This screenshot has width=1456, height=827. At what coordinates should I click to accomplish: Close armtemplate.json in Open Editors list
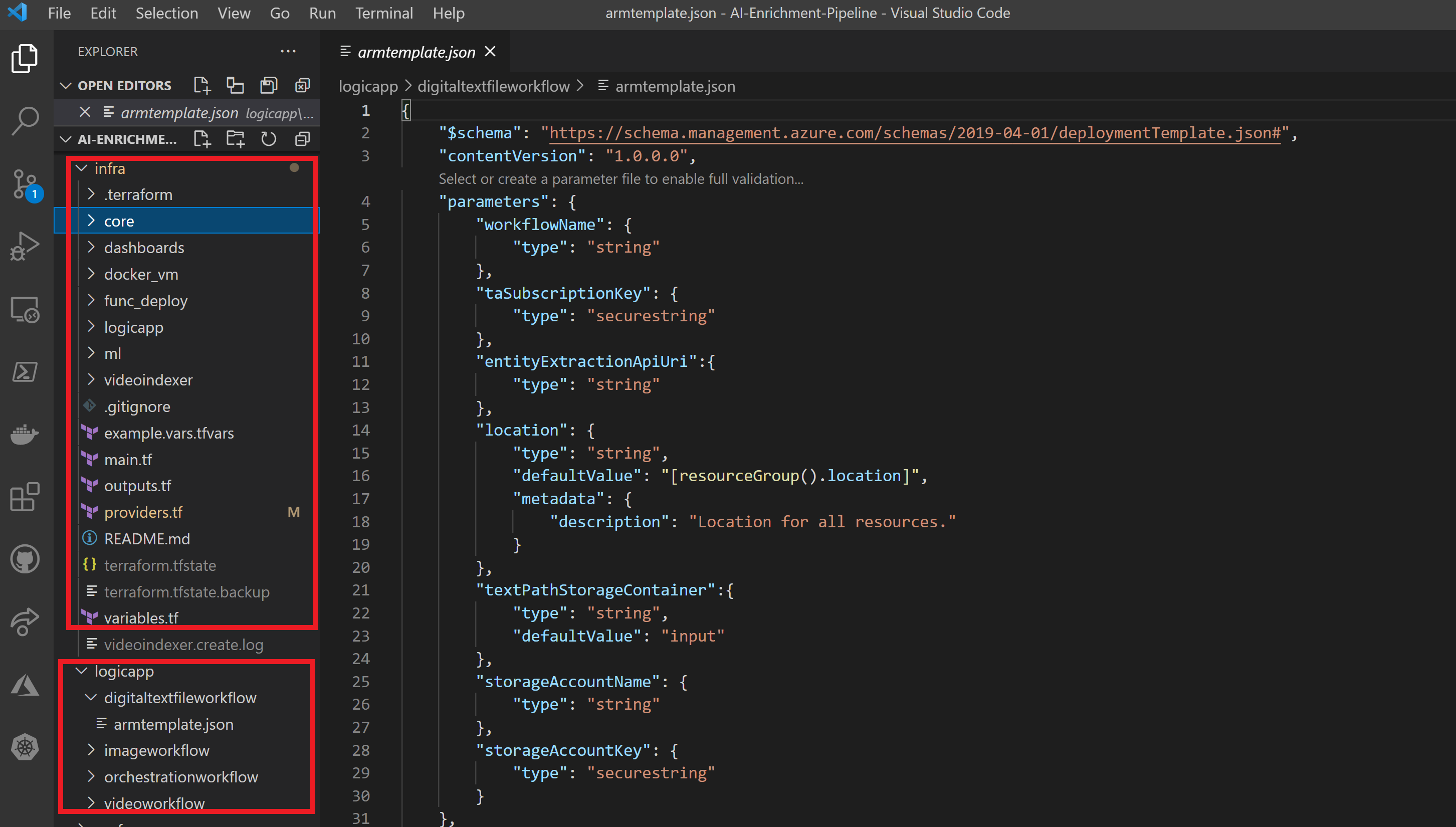tap(85, 112)
